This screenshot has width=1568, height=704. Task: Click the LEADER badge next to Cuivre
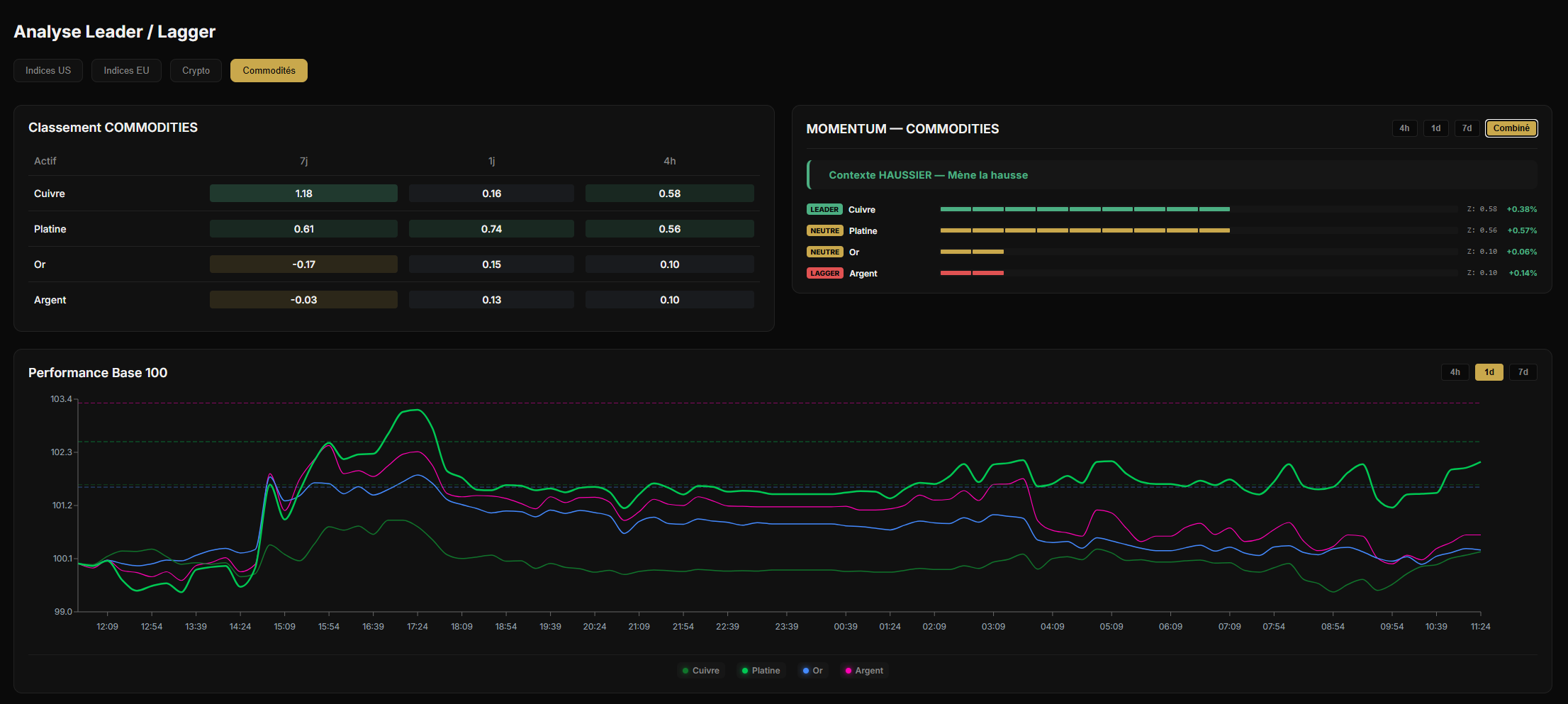coord(824,210)
